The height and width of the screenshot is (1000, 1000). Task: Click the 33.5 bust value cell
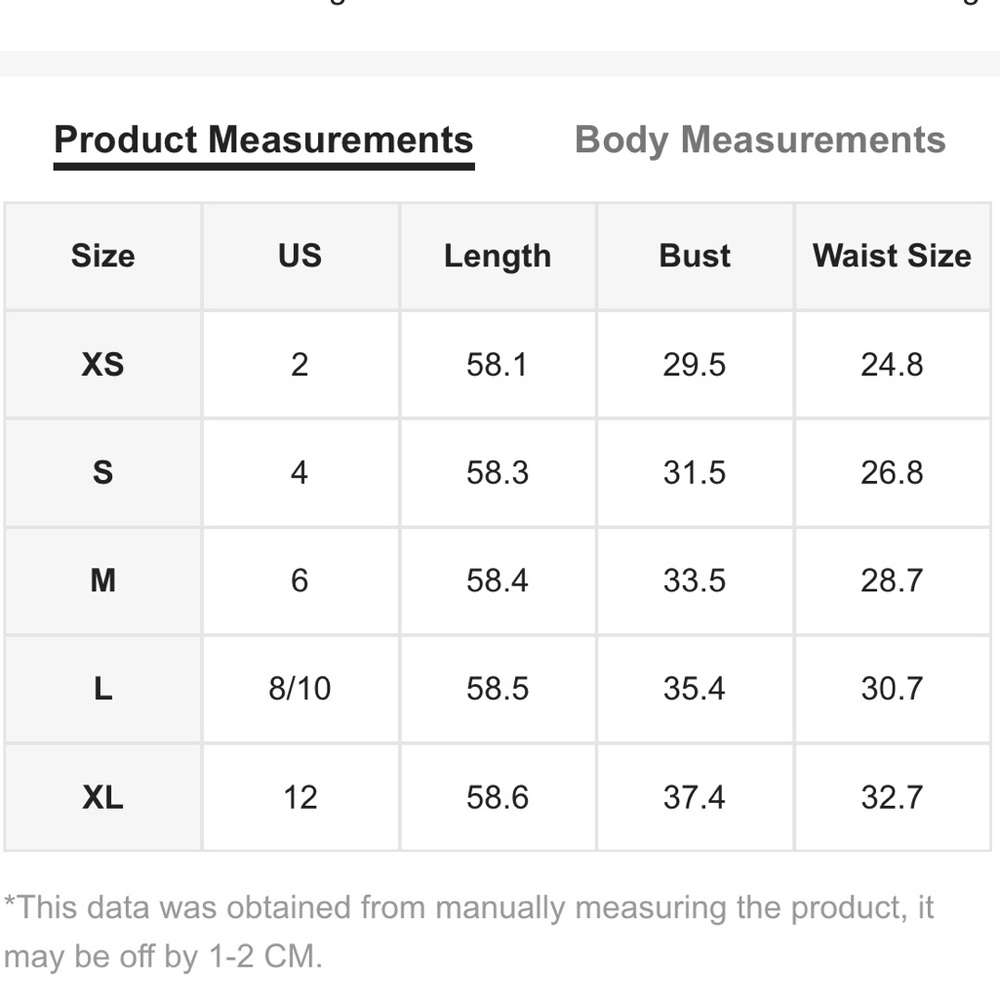tap(695, 581)
